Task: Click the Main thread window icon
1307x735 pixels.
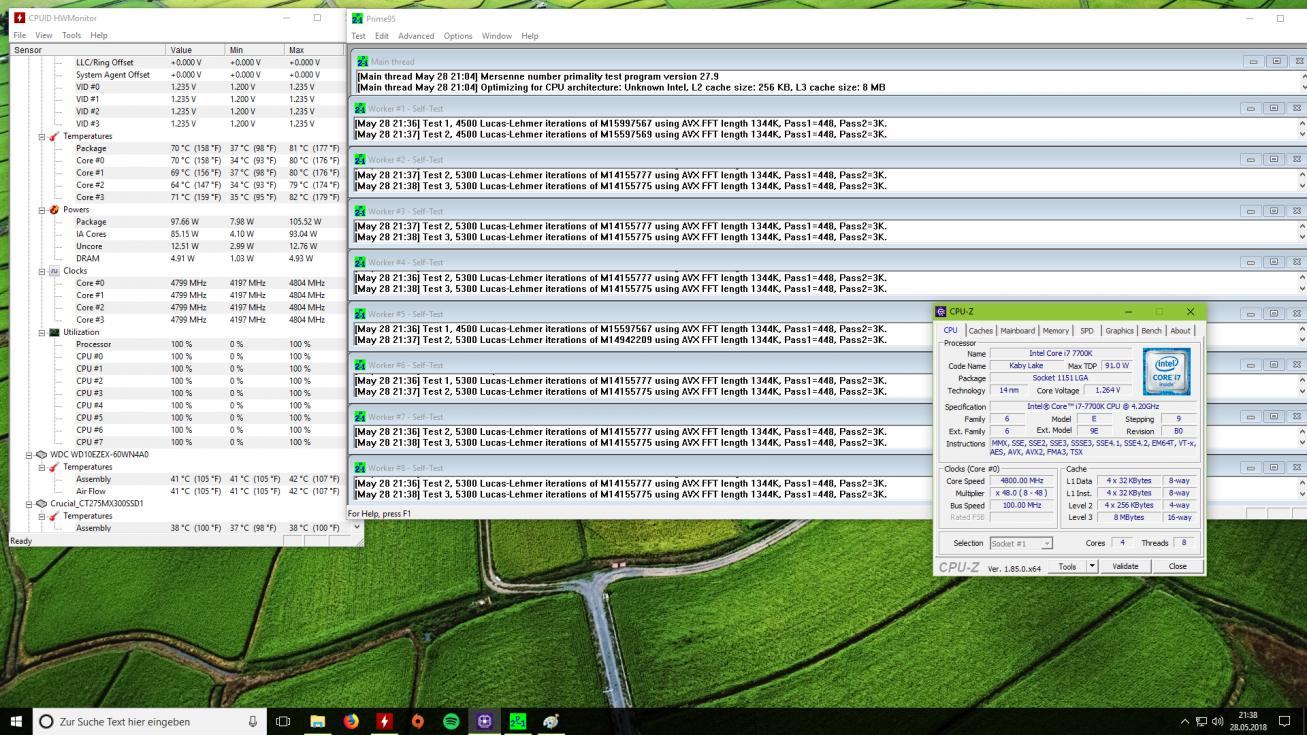Action: (362, 61)
